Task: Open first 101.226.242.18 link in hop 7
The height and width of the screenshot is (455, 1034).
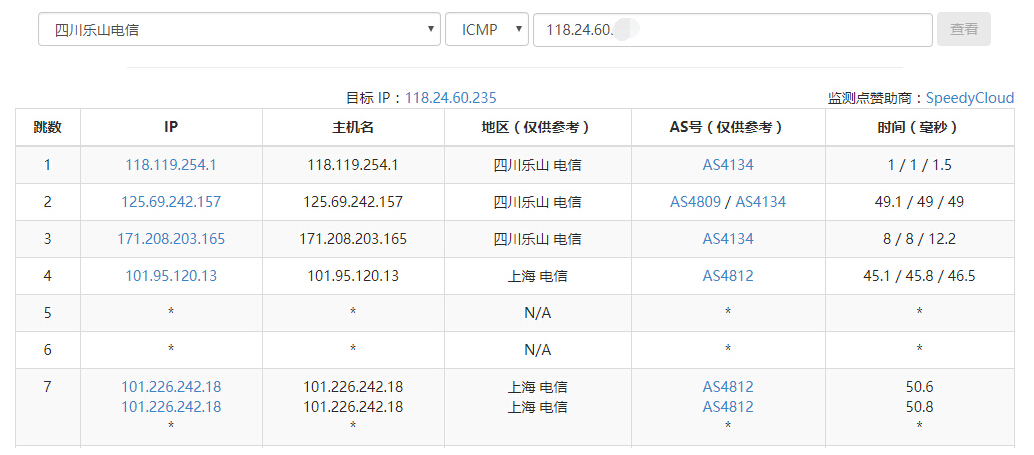Action: [171, 387]
